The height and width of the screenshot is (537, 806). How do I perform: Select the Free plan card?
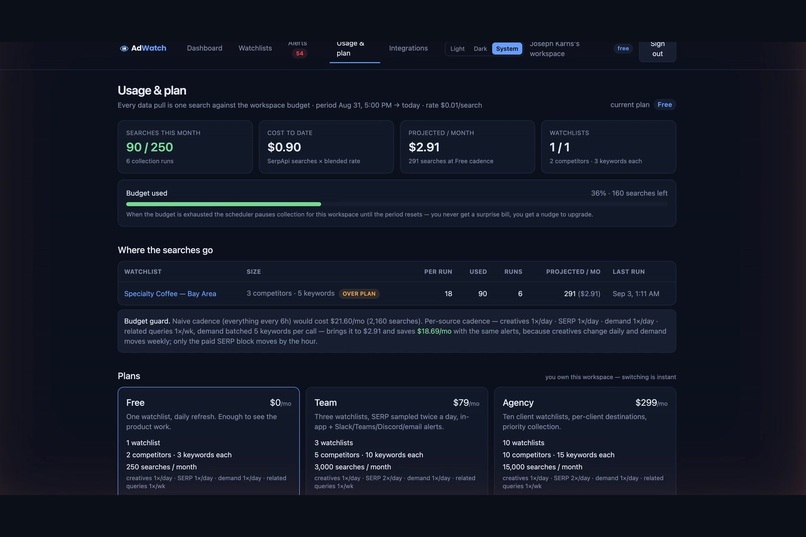click(209, 441)
